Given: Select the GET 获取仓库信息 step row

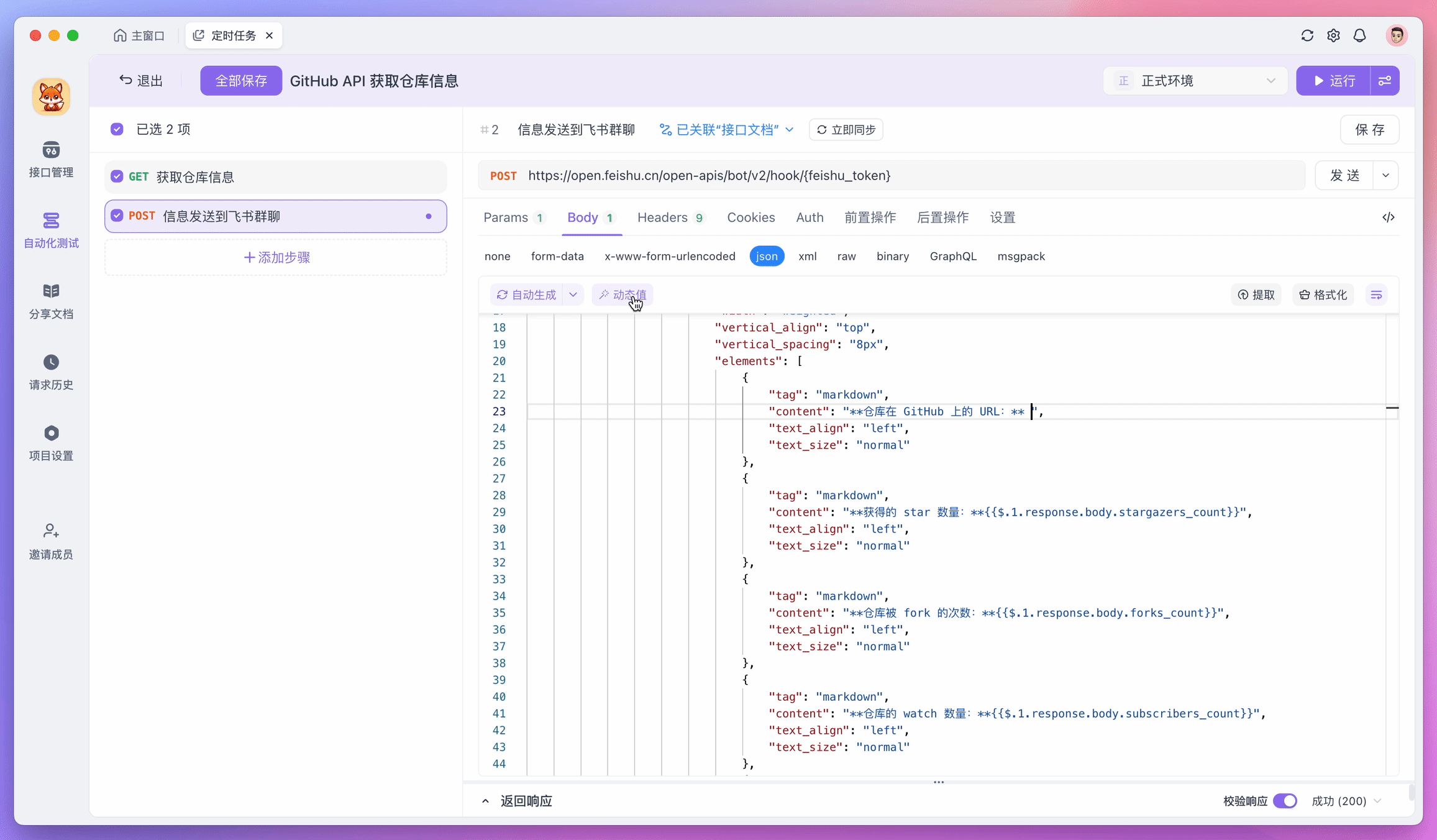Looking at the screenshot, I should (x=276, y=176).
